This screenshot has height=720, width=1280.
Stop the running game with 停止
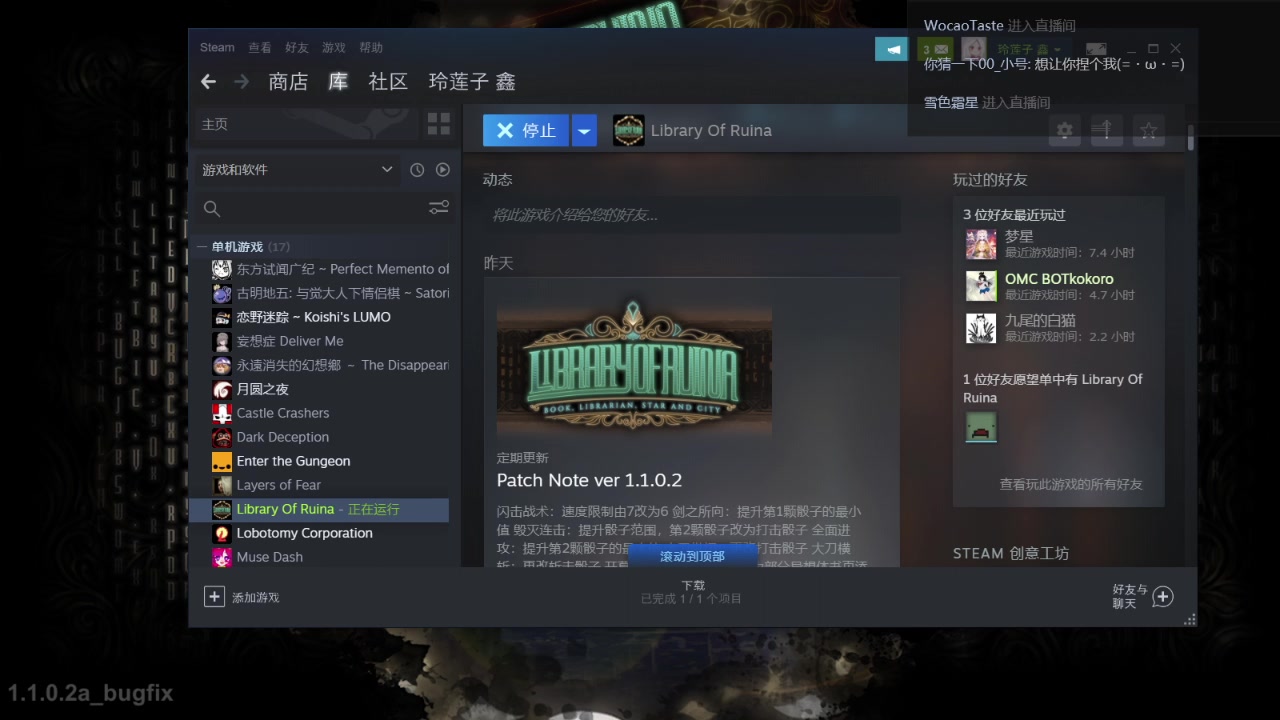coord(526,130)
